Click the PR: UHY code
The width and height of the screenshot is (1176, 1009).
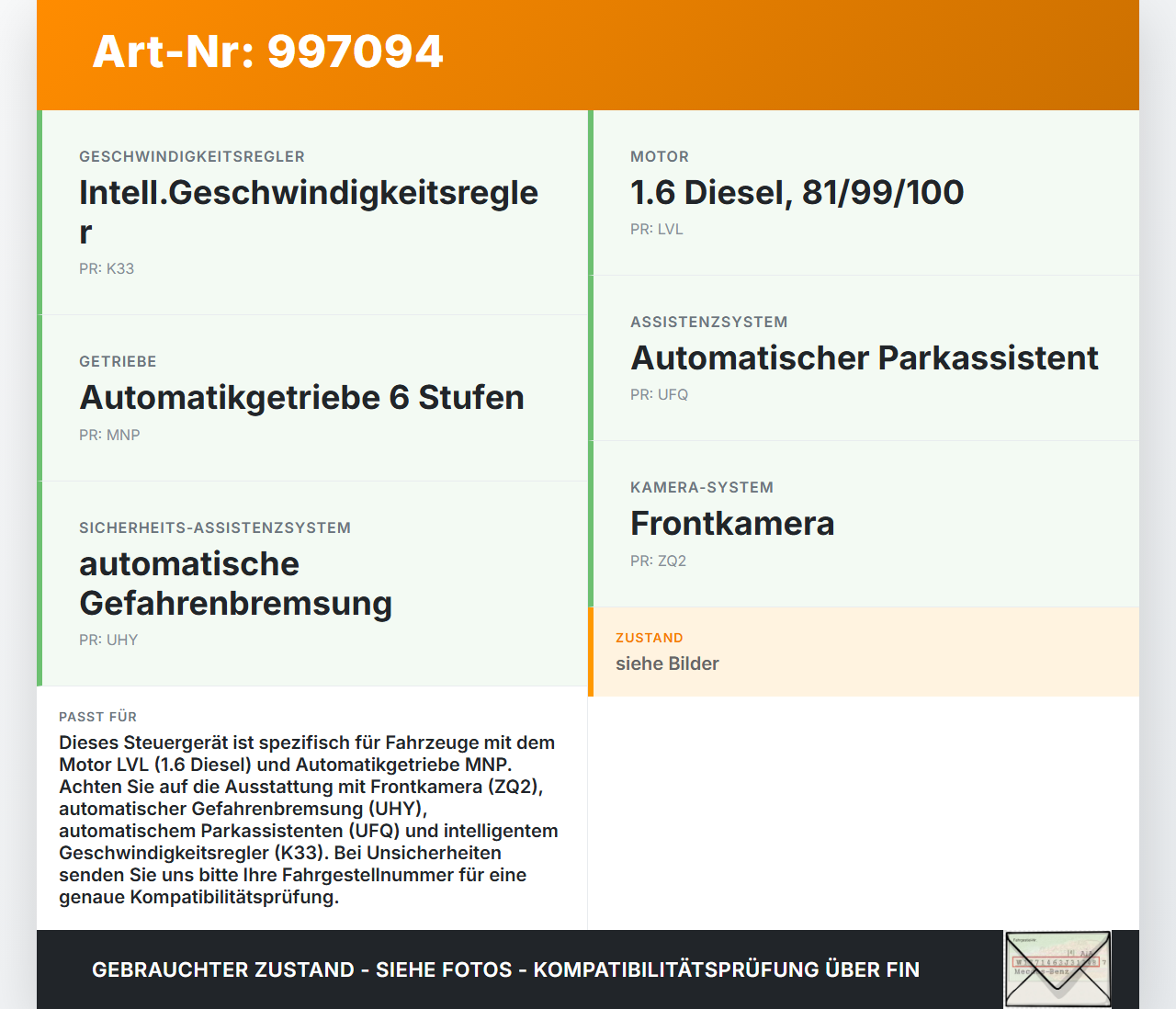point(108,640)
